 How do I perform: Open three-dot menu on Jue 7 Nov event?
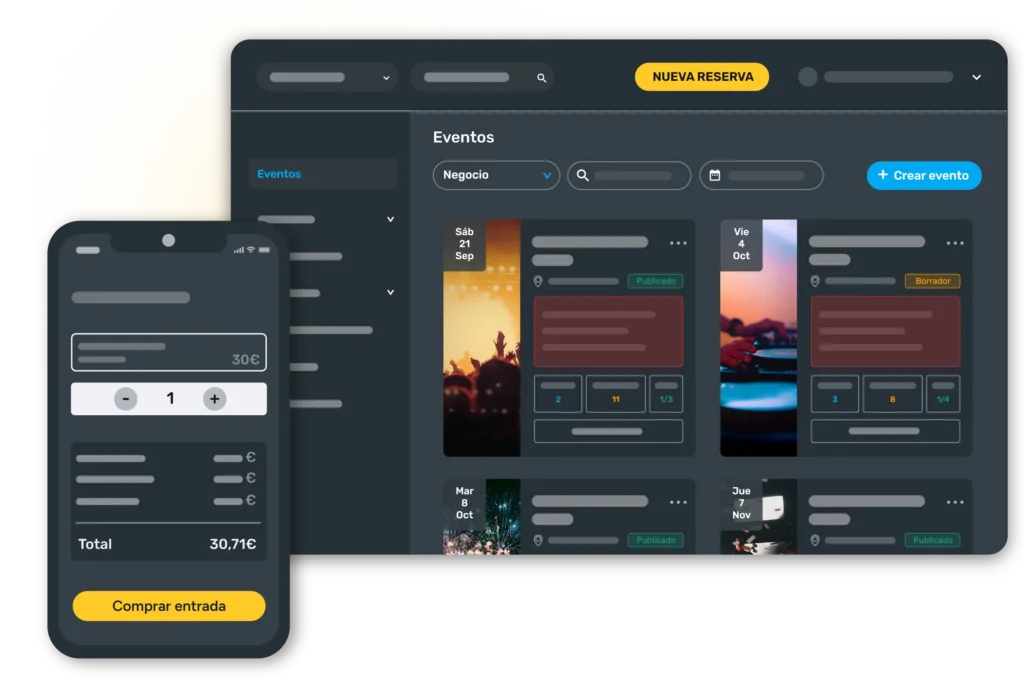coord(955,502)
